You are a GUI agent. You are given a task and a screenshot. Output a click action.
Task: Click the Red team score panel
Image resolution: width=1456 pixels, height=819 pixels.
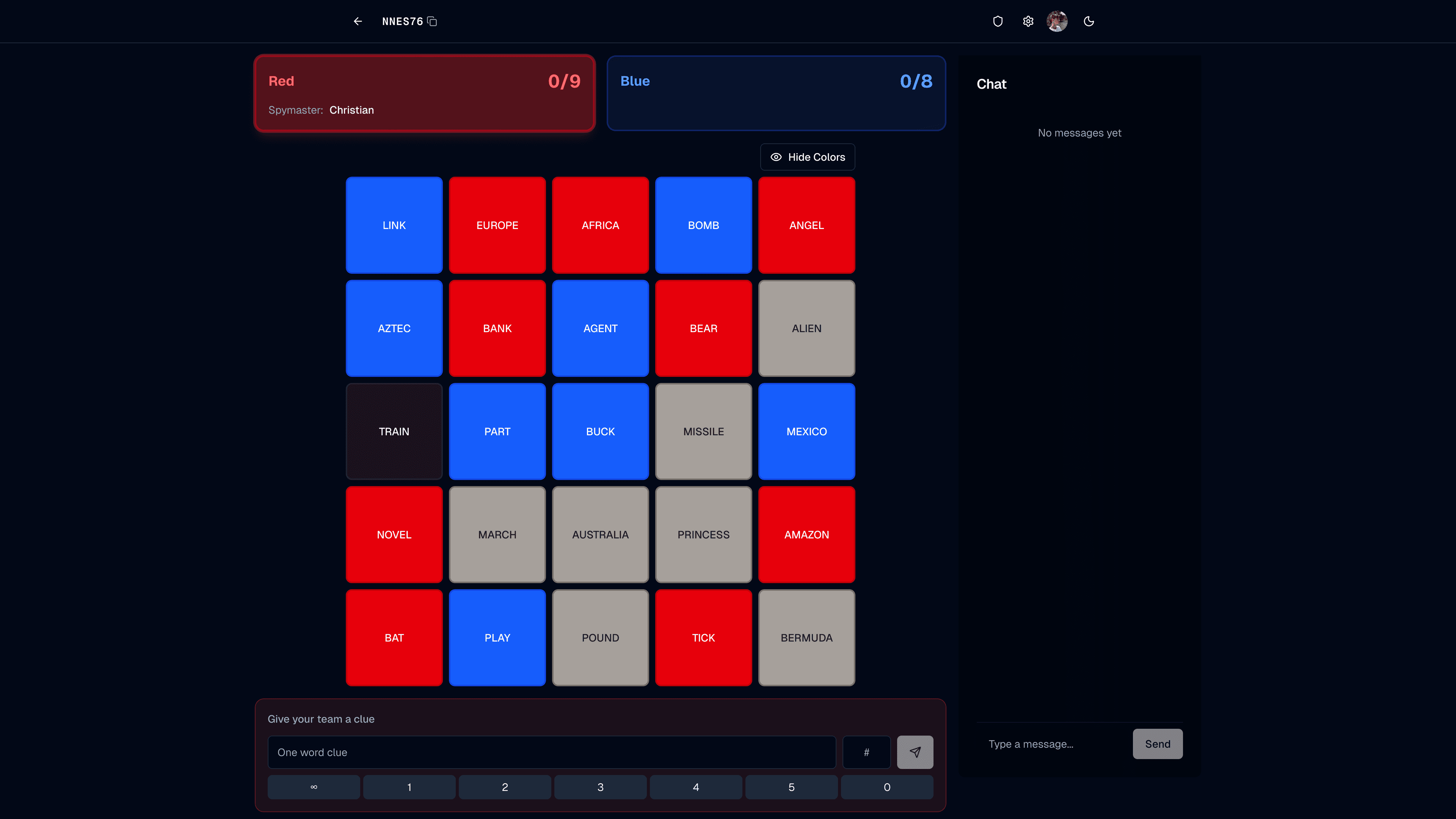tap(424, 93)
